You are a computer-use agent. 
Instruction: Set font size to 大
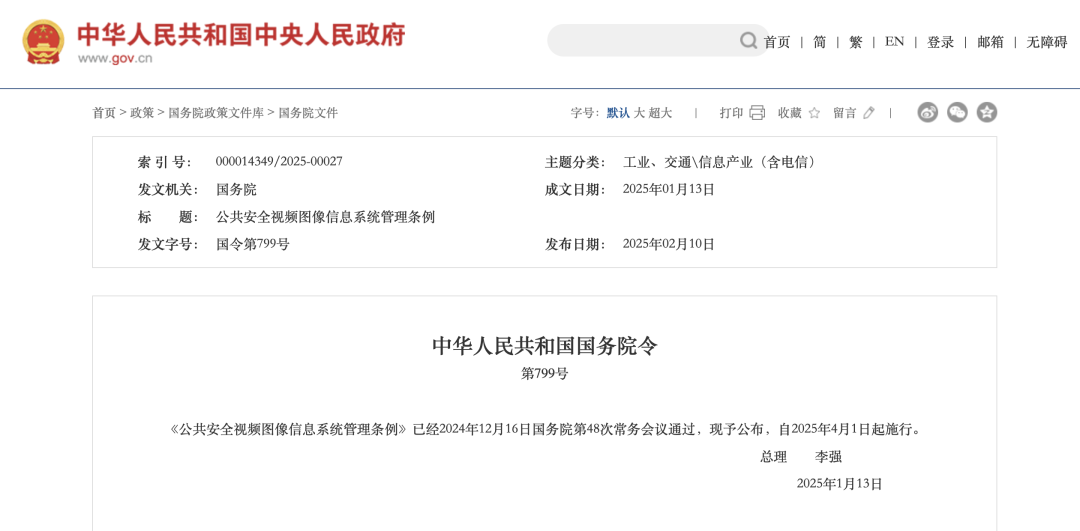(x=639, y=113)
